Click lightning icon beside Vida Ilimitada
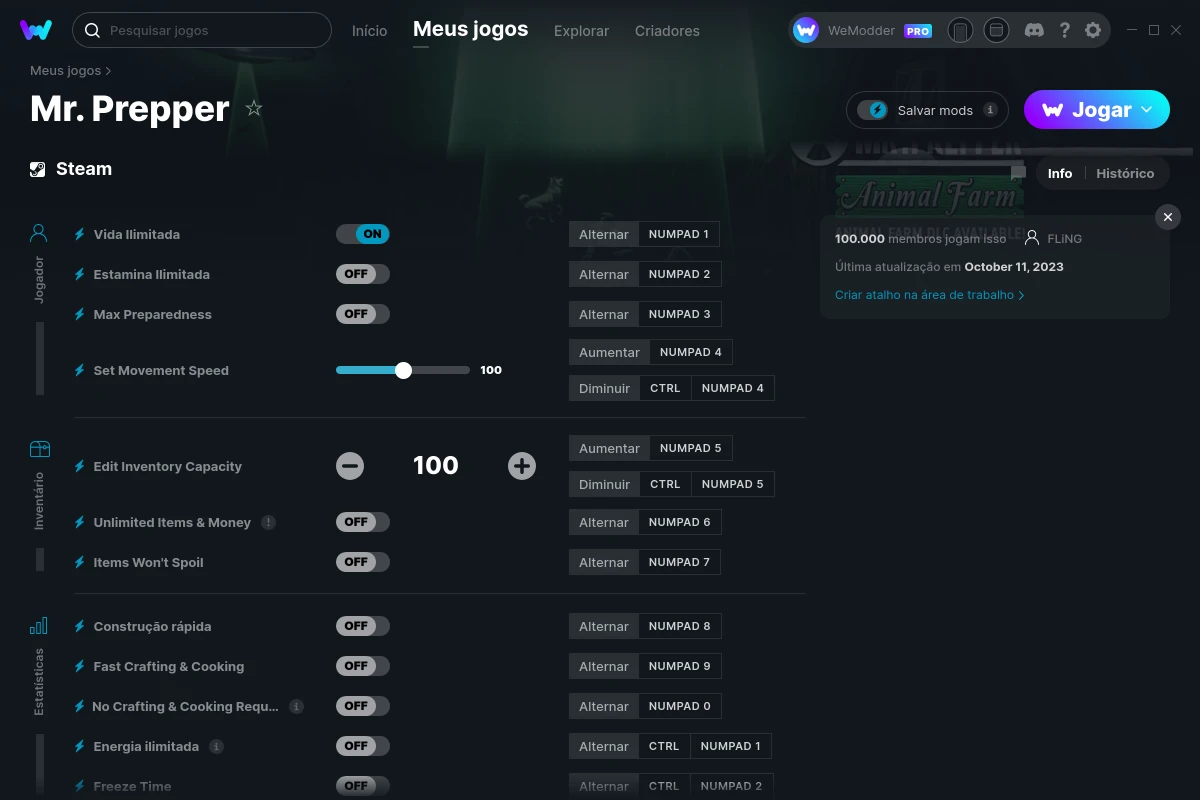The width and height of the screenshot is (1200, 800). (80, 234)
